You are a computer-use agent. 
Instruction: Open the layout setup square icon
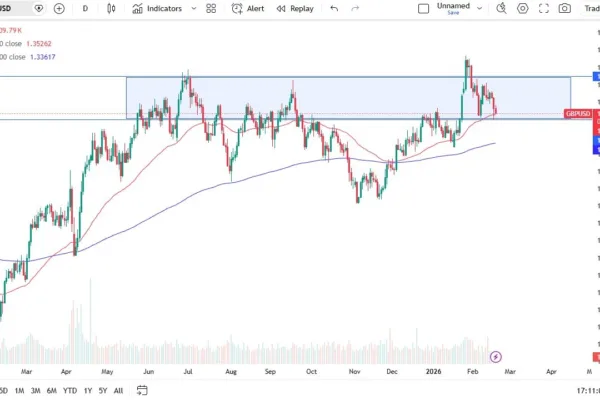[x=423, y=8]
